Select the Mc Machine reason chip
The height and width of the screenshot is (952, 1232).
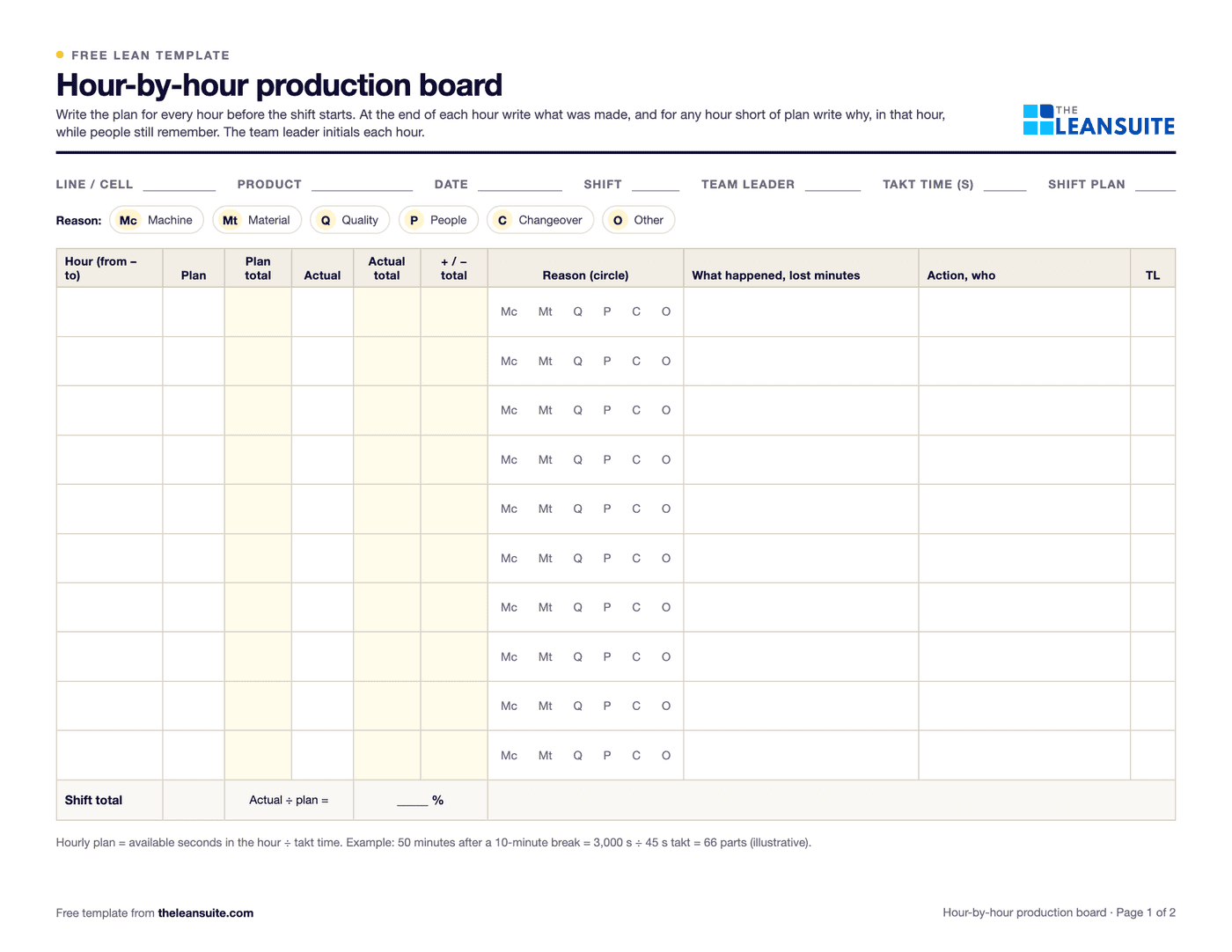click(157, 220)
